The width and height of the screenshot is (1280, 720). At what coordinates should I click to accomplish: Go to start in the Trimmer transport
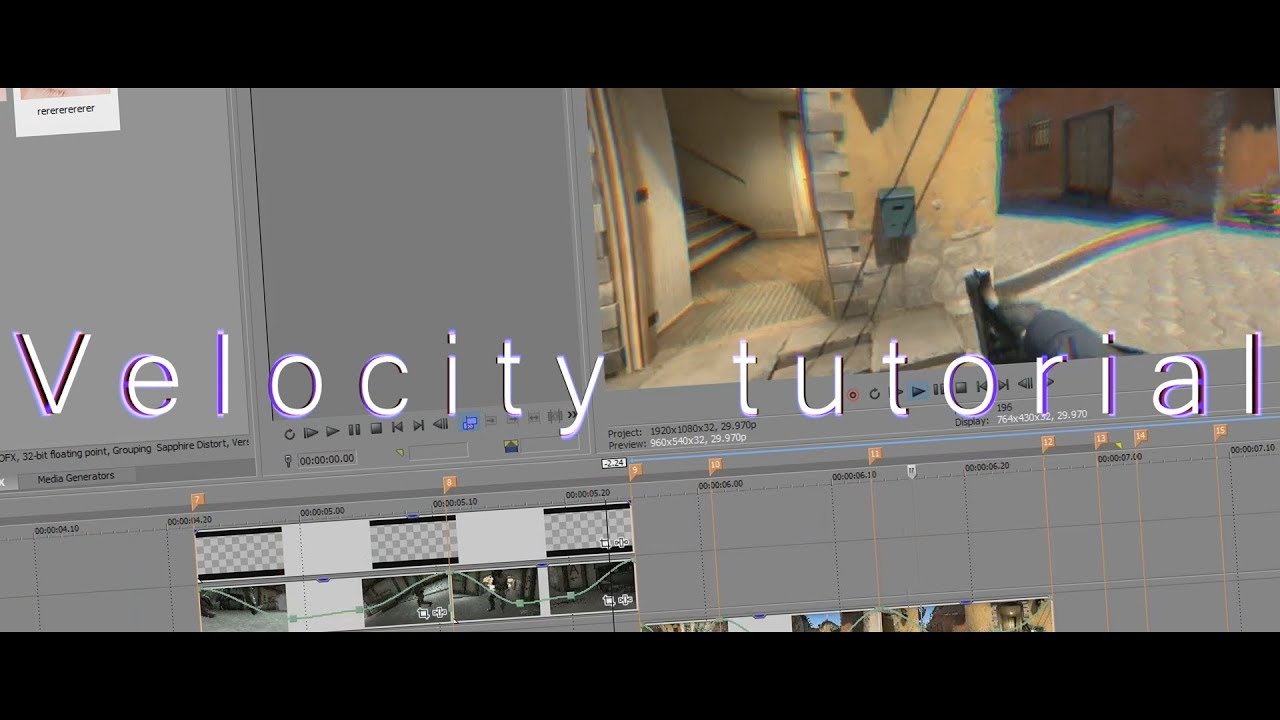[x=397, y=428]
